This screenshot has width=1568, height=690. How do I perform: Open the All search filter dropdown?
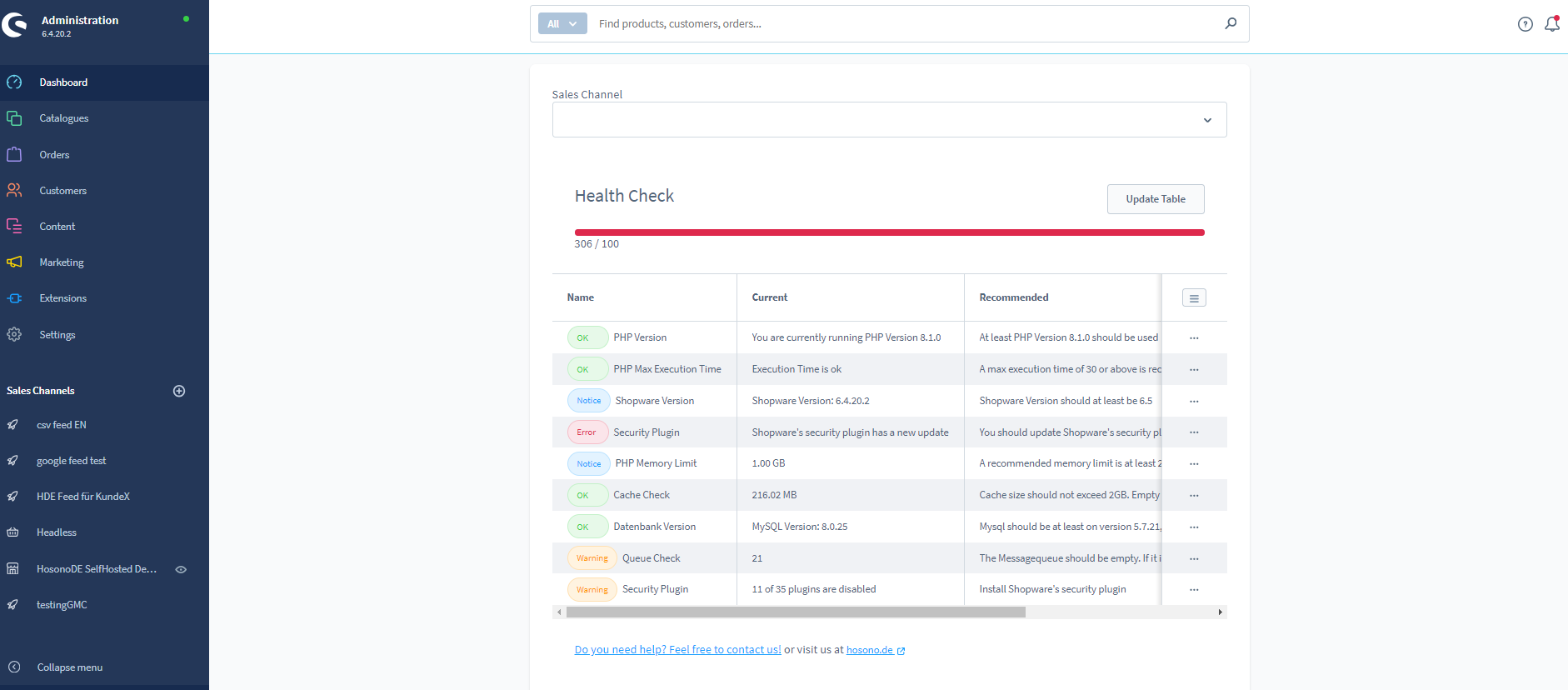coord(562,23)
